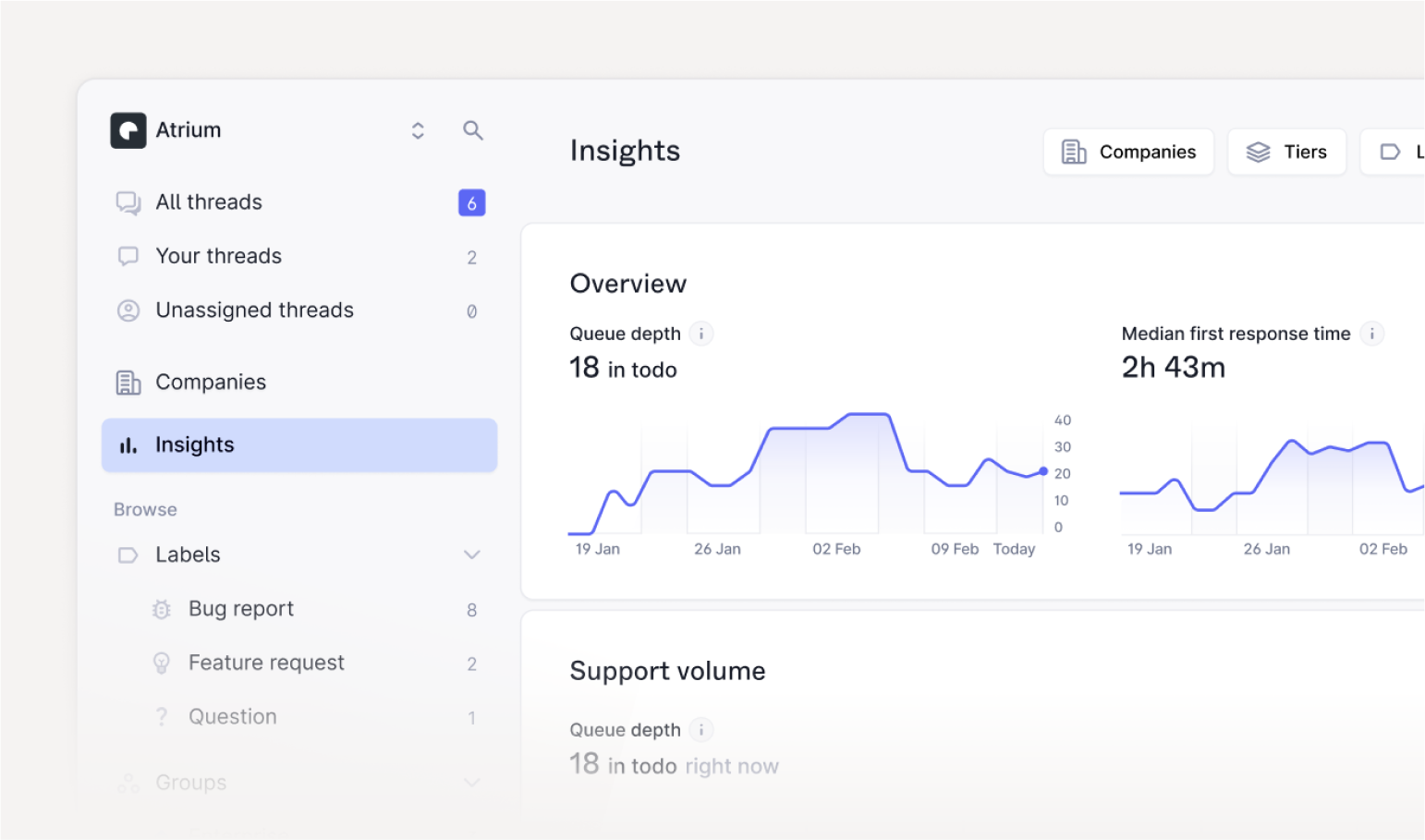Click the All threads unread count badge

[471, 203]
